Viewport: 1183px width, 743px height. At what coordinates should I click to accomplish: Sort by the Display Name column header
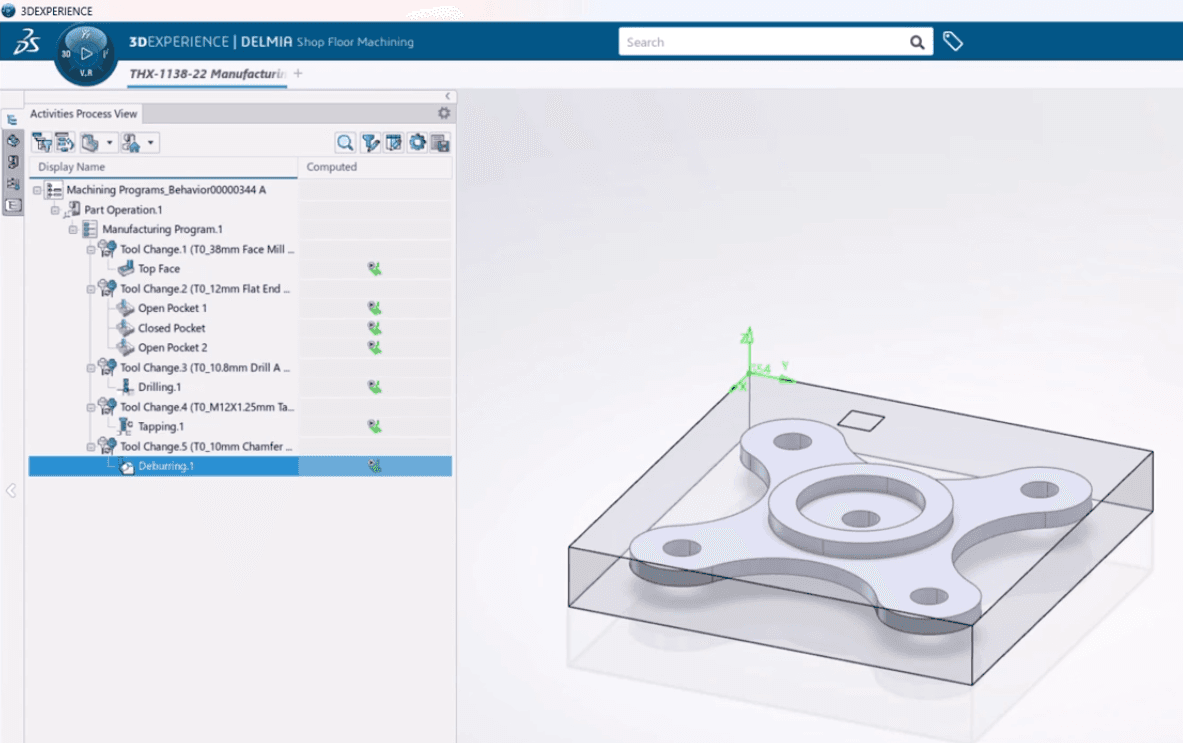[164, 167]
